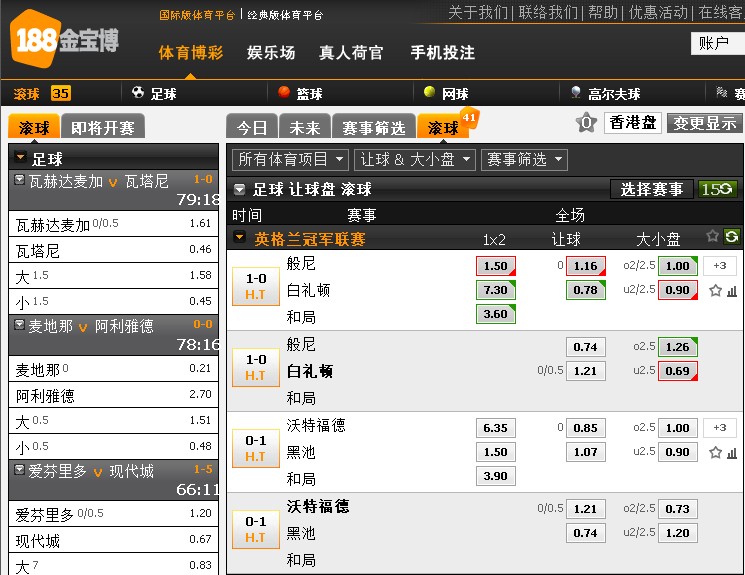This screenshot has width=745, height=575.
Task: Select 阿利雅德 odds 2.70 row
Action: [114, 394]
